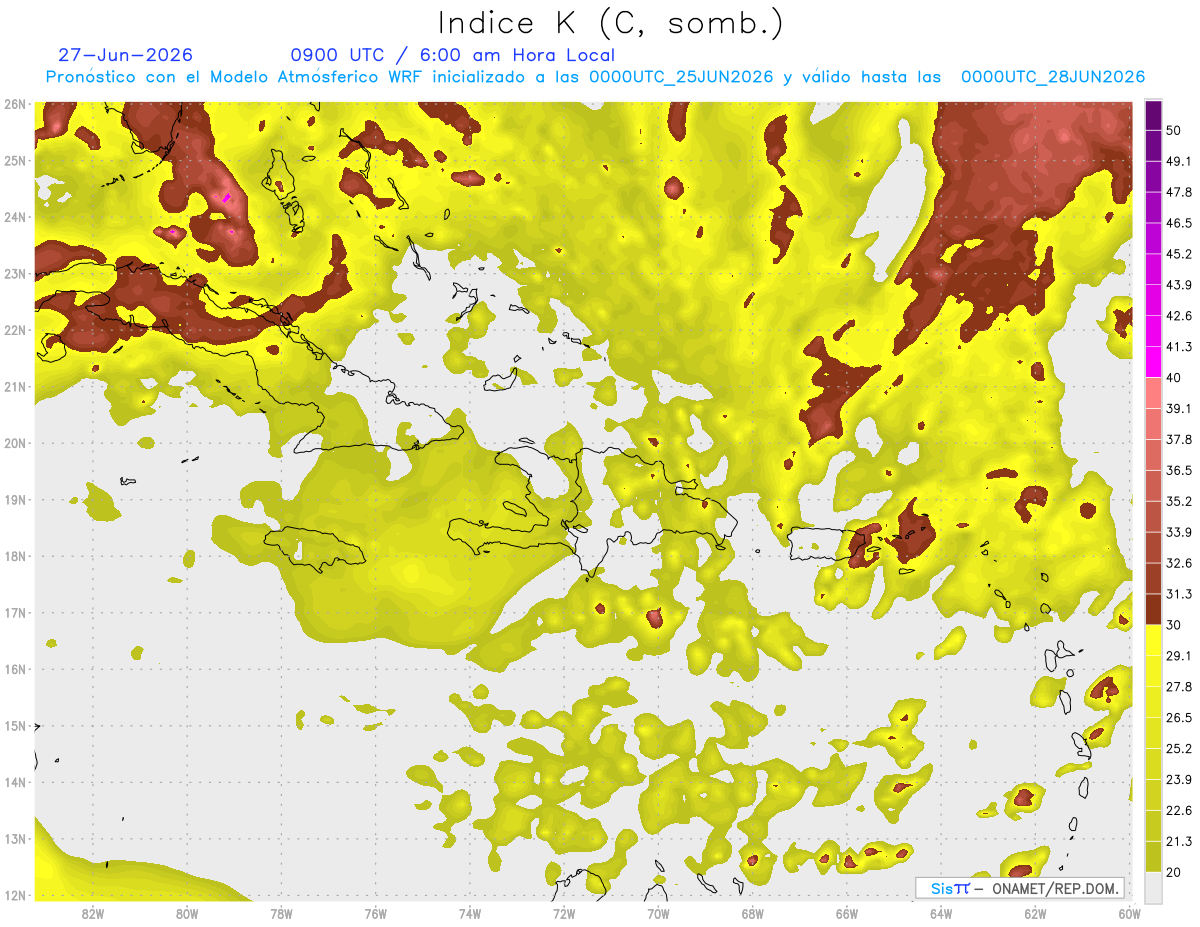Click the colorbar value '40'
This screenshot has height=927, width=1200.
coord(1173,377)
